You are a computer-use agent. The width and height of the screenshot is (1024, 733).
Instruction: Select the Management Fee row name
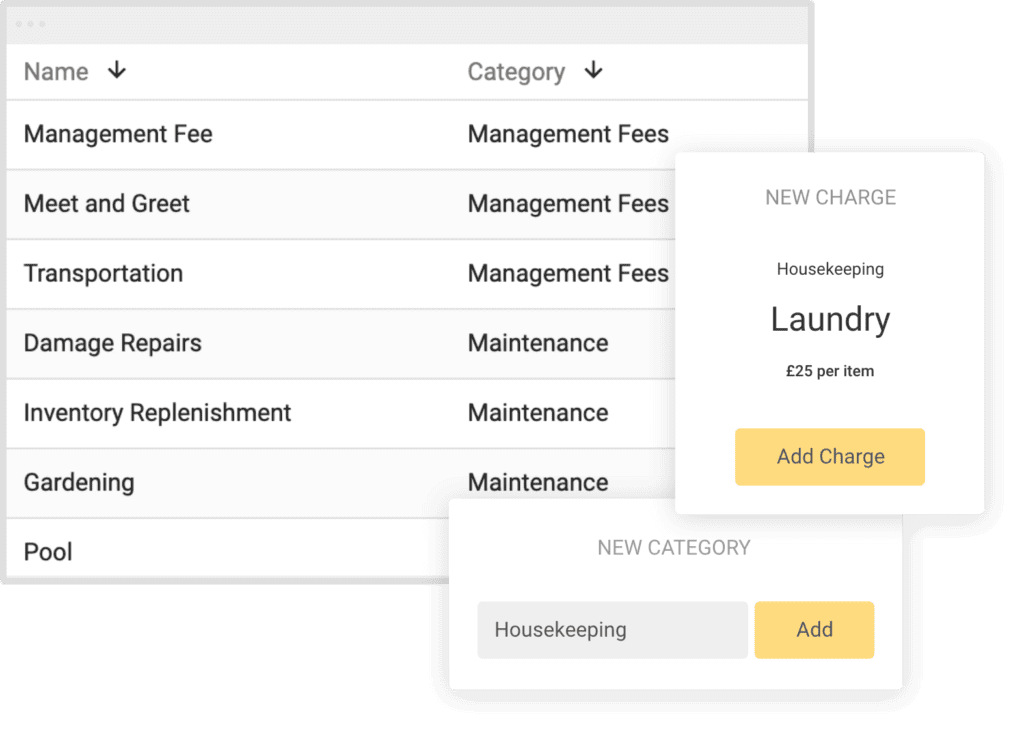tap(118, 134)
